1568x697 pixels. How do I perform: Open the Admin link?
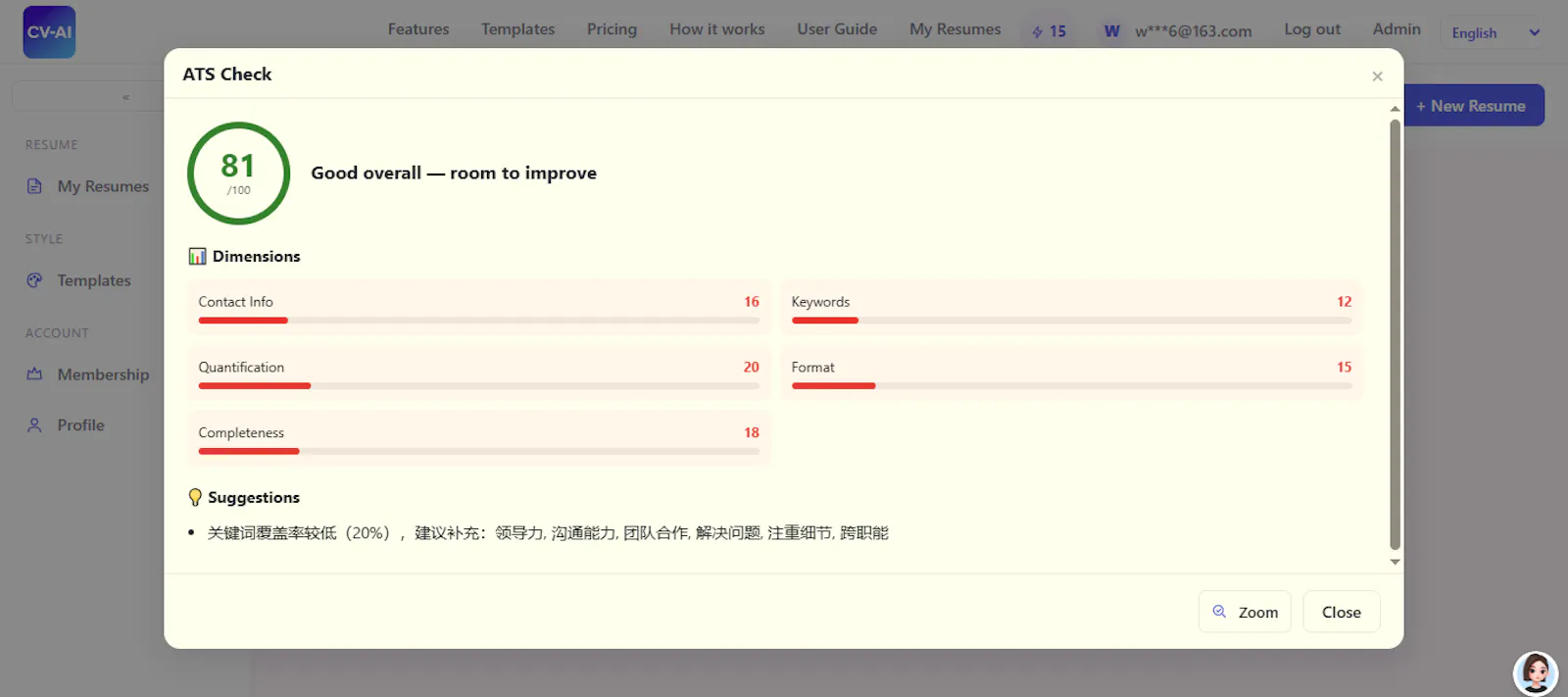[1396, 29]
